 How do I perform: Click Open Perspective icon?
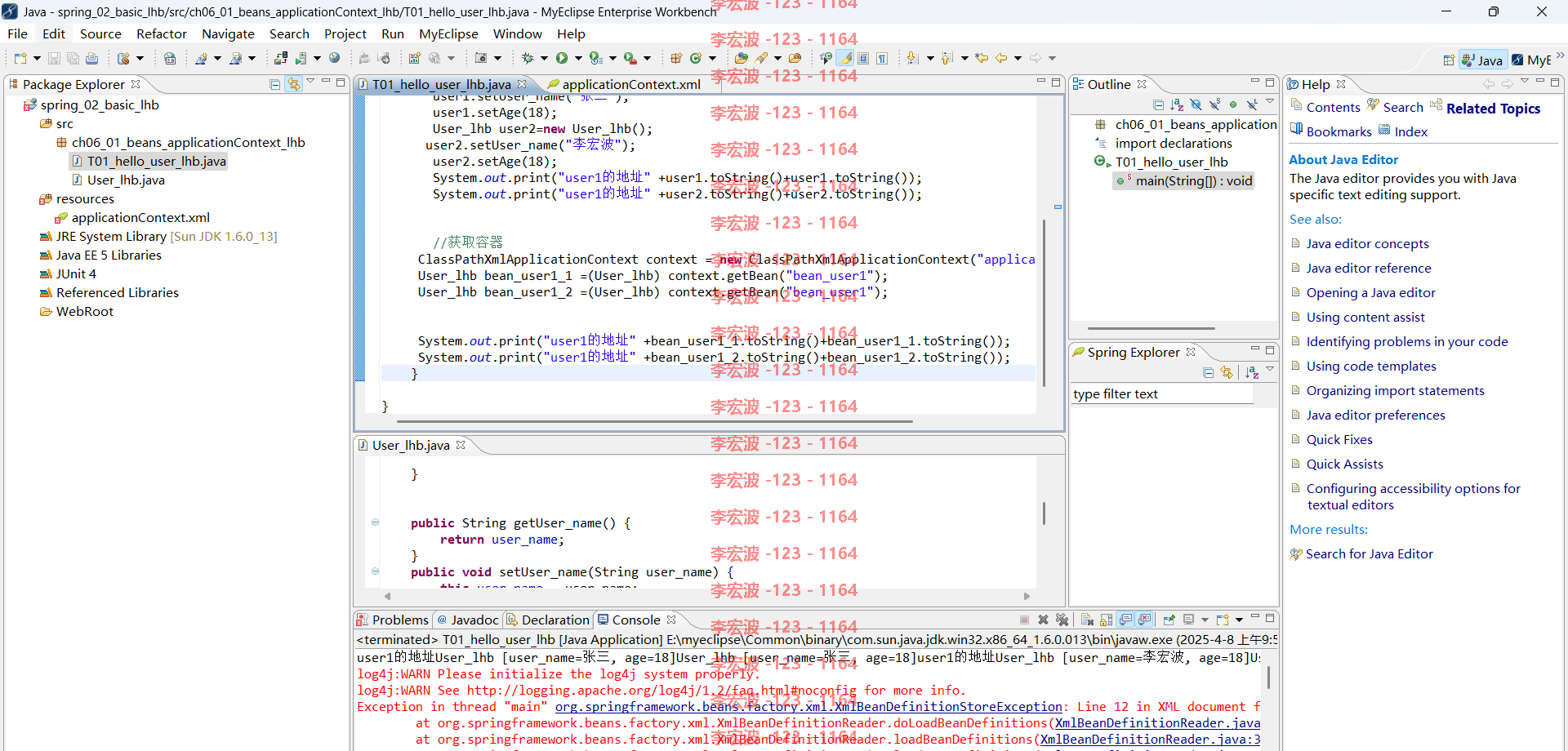click(1449, 60)
